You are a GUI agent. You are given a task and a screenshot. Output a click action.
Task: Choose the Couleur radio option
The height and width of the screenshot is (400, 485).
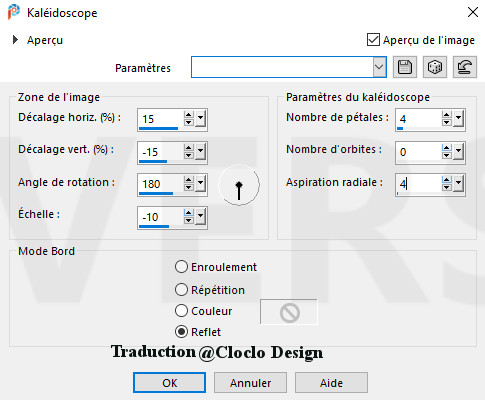(181, 311)
